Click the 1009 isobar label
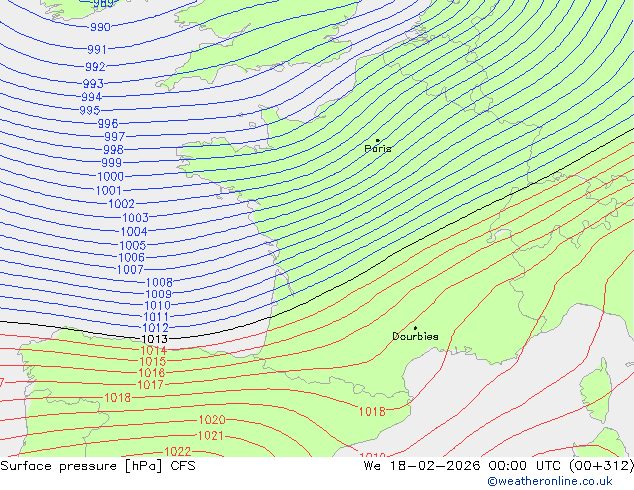 (158, 294)
